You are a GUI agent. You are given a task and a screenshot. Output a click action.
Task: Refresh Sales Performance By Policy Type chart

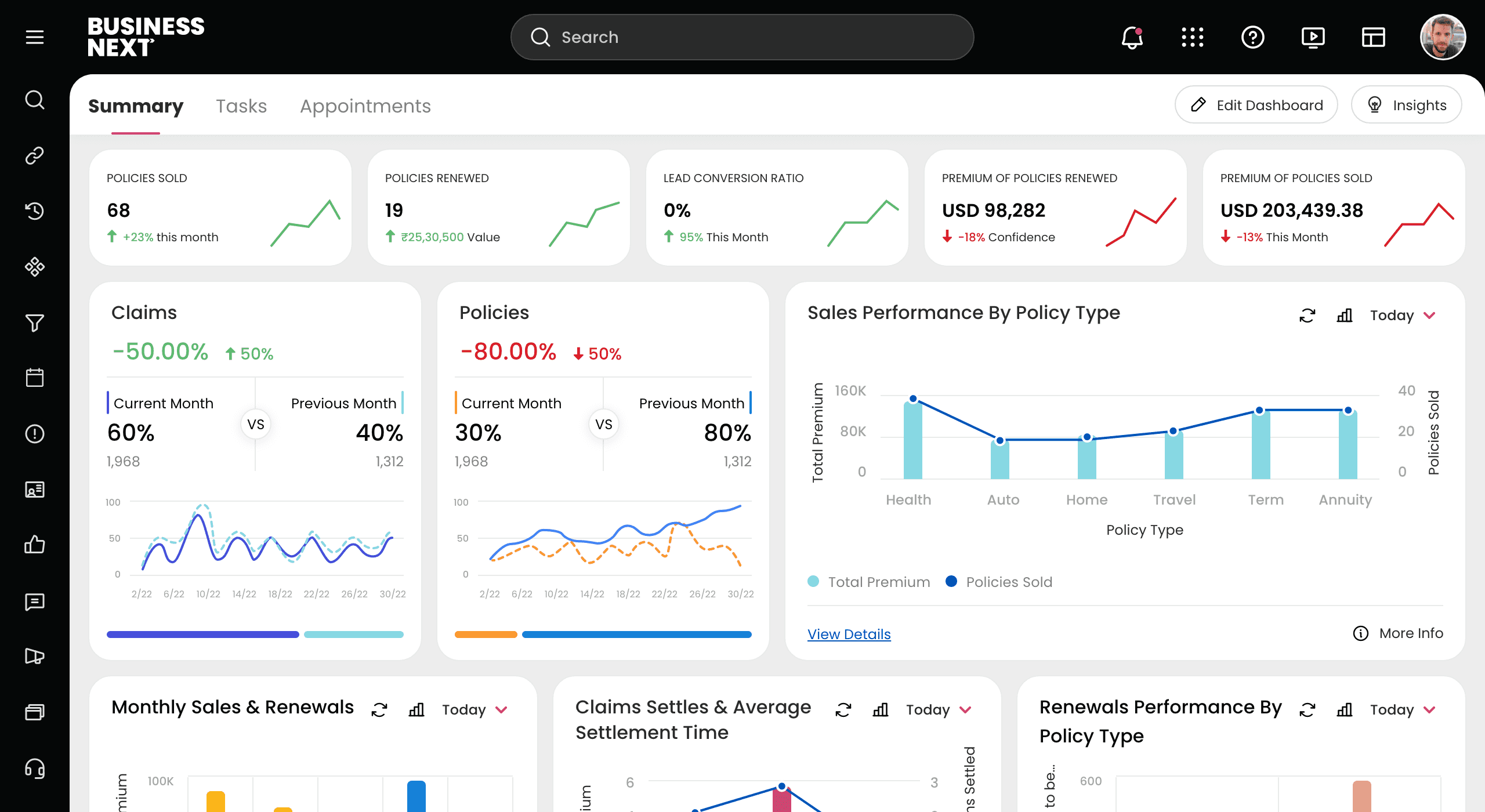1307,316
